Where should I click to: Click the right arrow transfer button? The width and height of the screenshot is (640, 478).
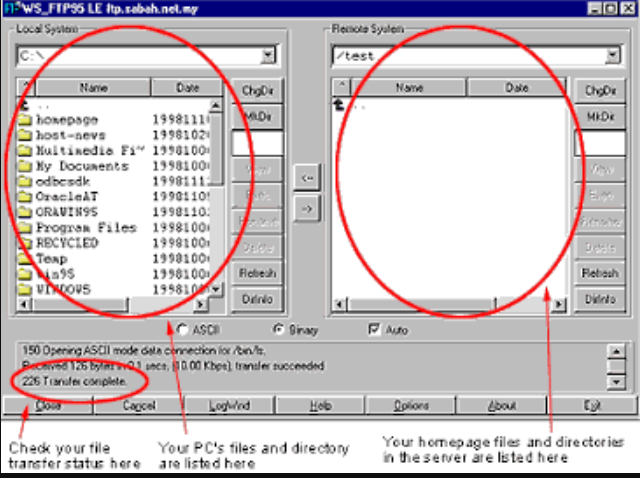point(308,209)
